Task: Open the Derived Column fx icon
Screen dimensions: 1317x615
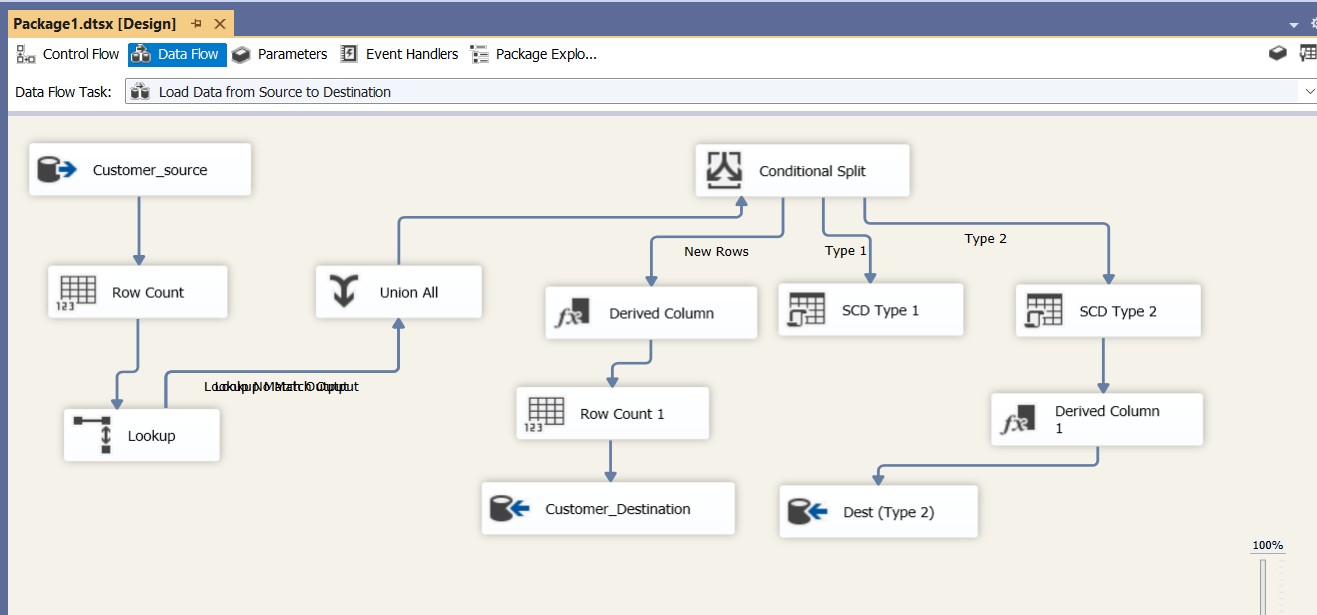Action: pos(573,312)
